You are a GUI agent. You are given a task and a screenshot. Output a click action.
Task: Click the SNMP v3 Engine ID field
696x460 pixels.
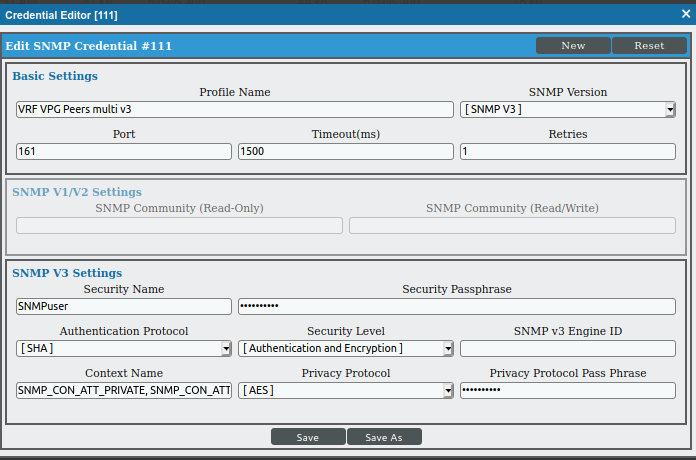(568, 349)
